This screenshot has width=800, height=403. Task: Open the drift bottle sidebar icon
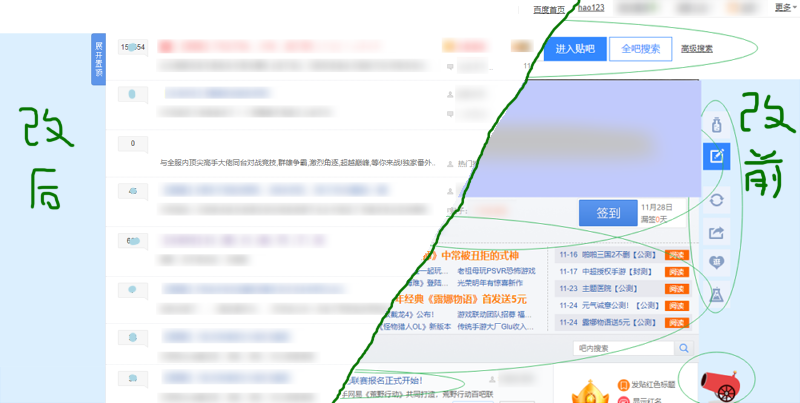[716, 124]
